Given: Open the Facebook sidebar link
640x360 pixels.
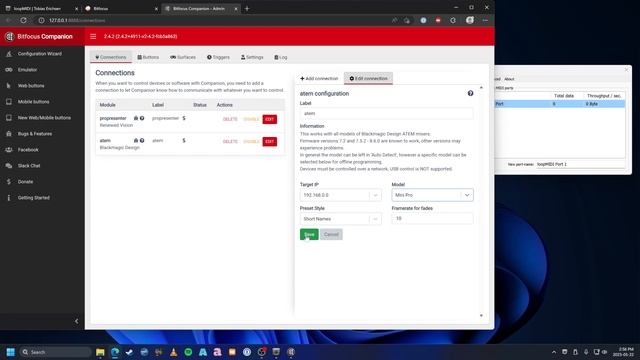Looking at the screenshot, I should (28, 150).
